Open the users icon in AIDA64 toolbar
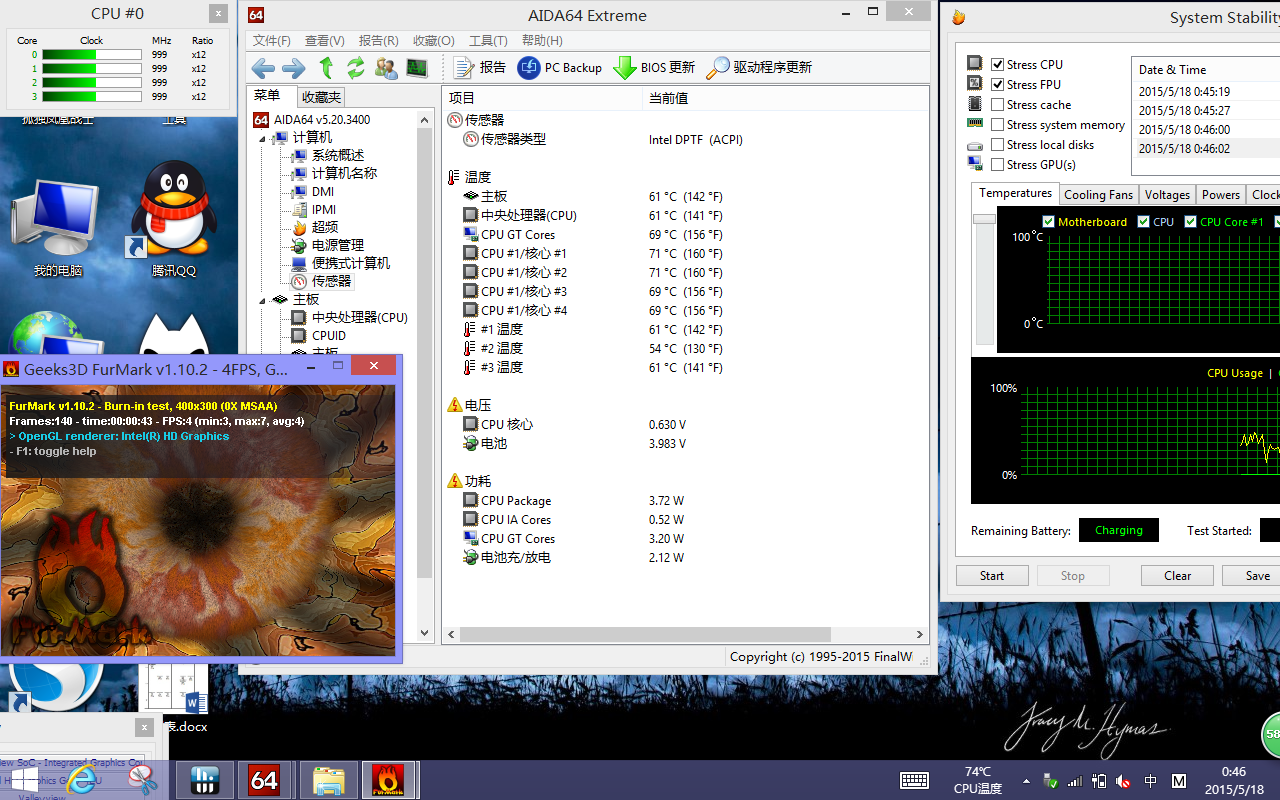The height and width of the screenshot is (800, 1280). [386, 68]
